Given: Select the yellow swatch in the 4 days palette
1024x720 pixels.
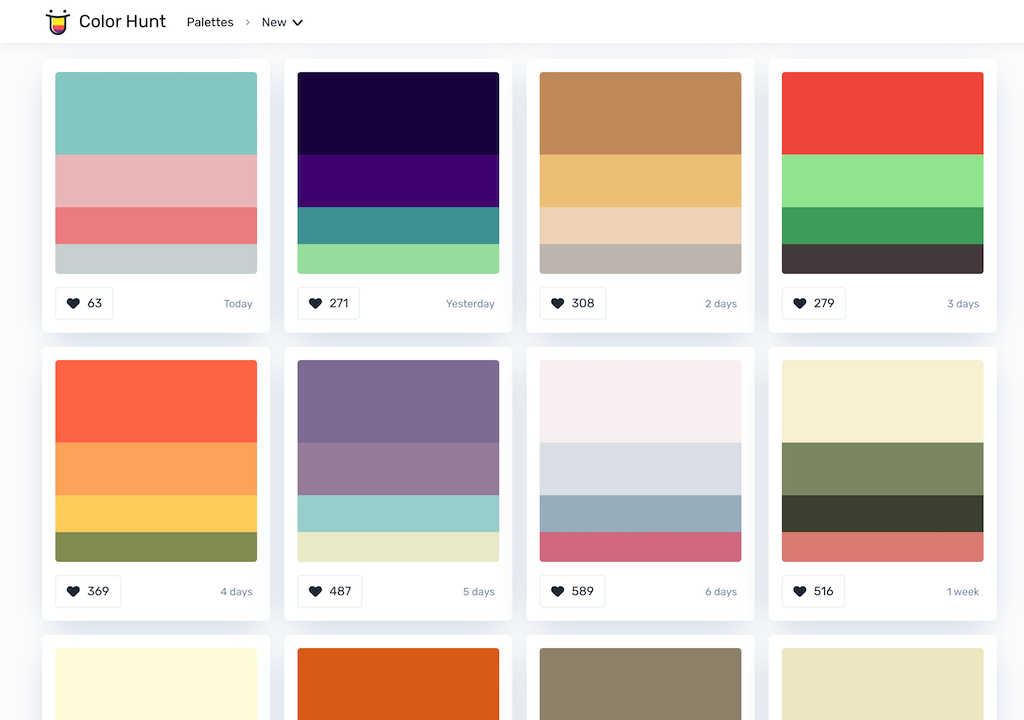Looking at the screenshot, I should click(156, 514).
